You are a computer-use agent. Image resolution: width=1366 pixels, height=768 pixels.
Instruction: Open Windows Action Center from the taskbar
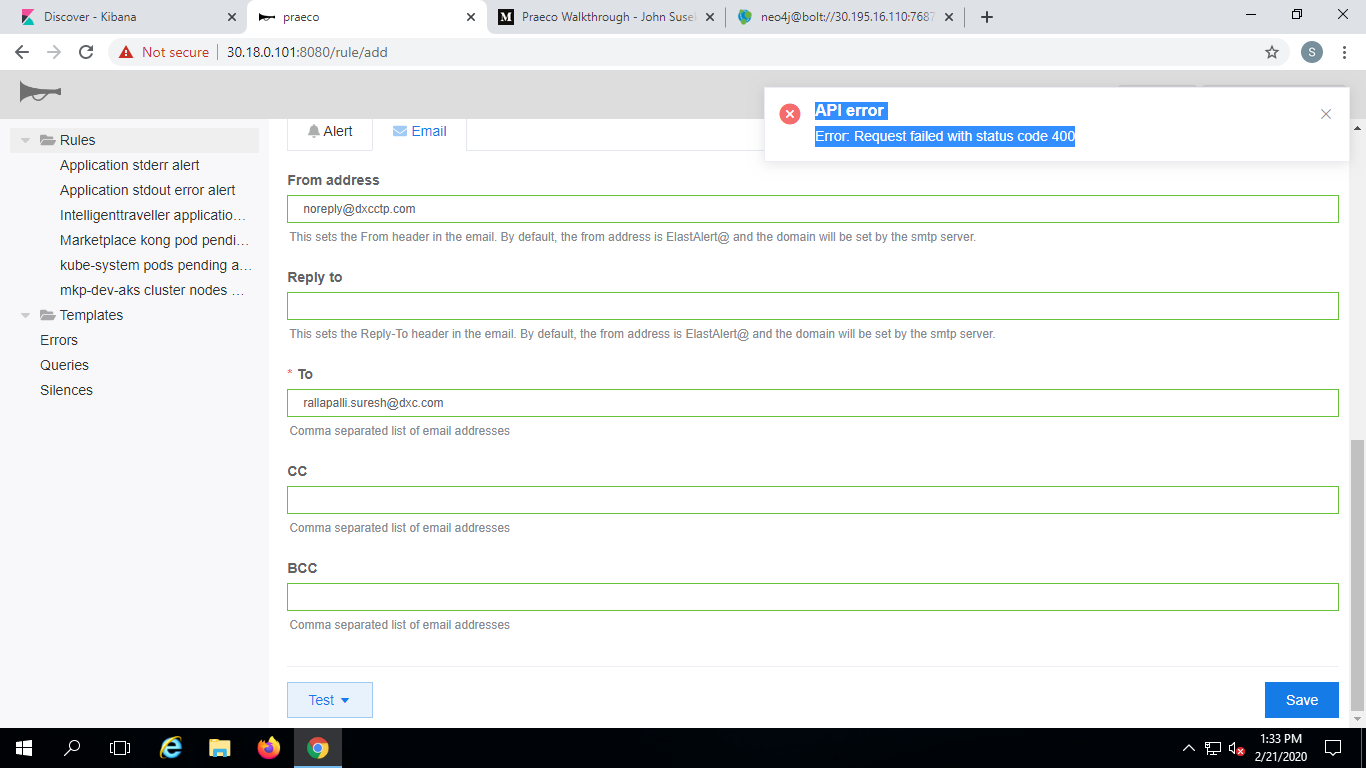click(1332, 748)
